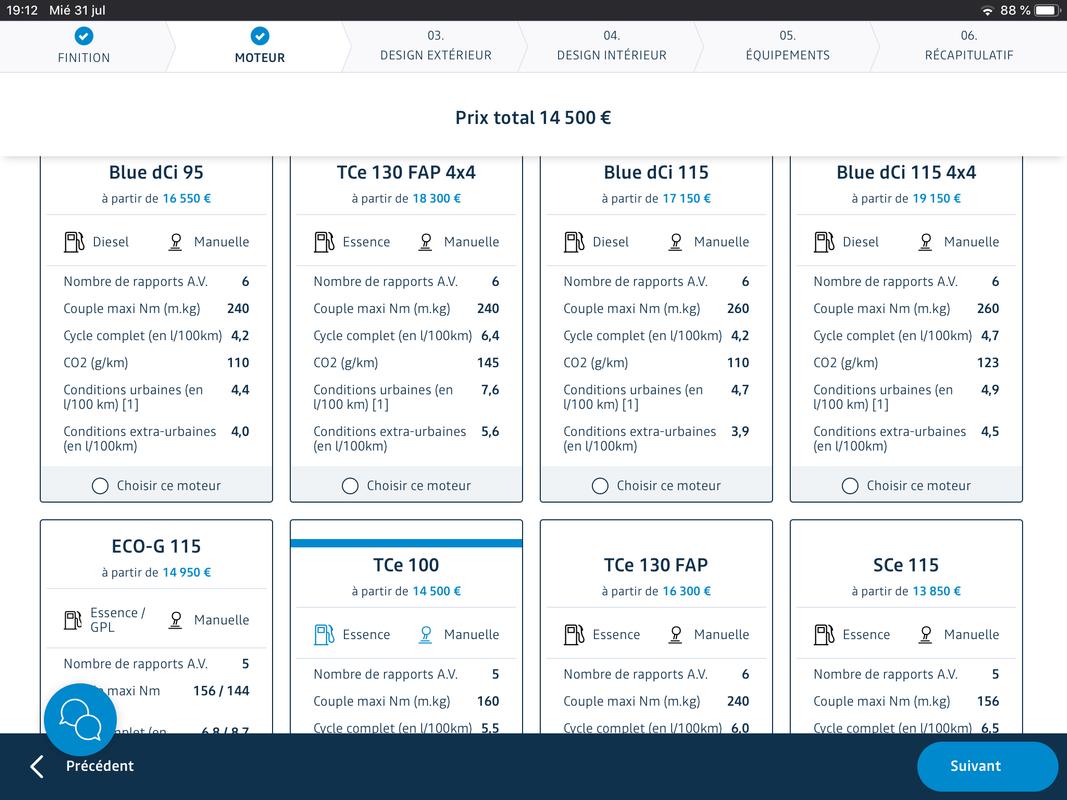
Task: Open the chat bubble assistant icon
Action: (80, 719)
